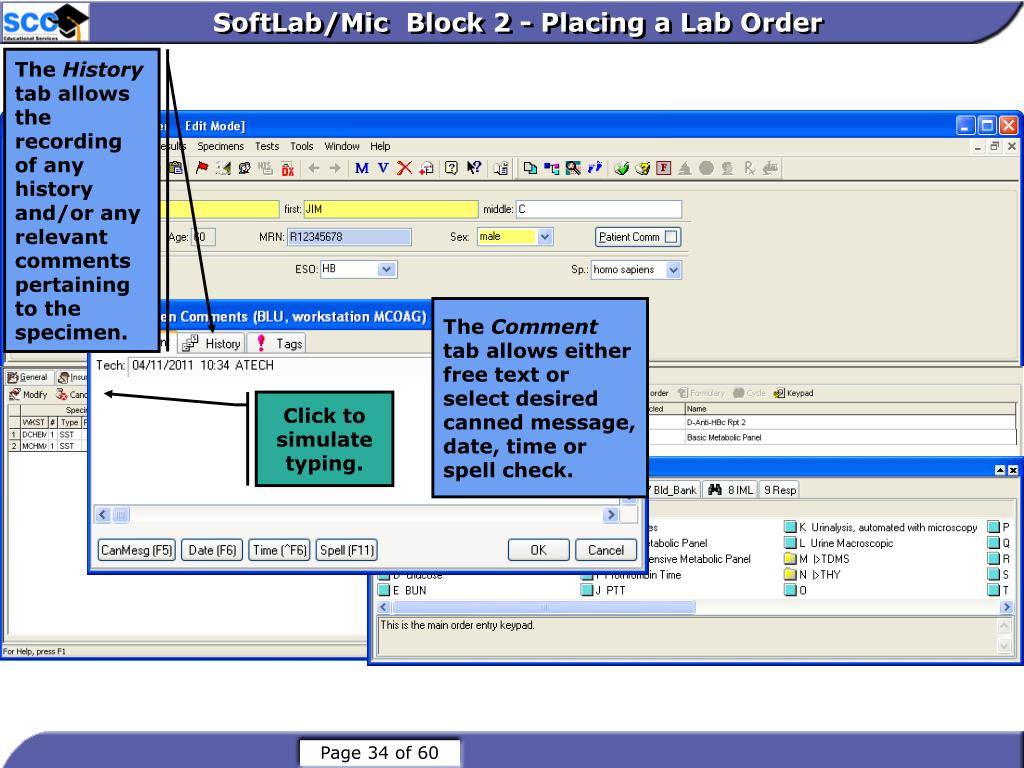Select the K Urinalysis automated with microscopy key

[880, 528]
